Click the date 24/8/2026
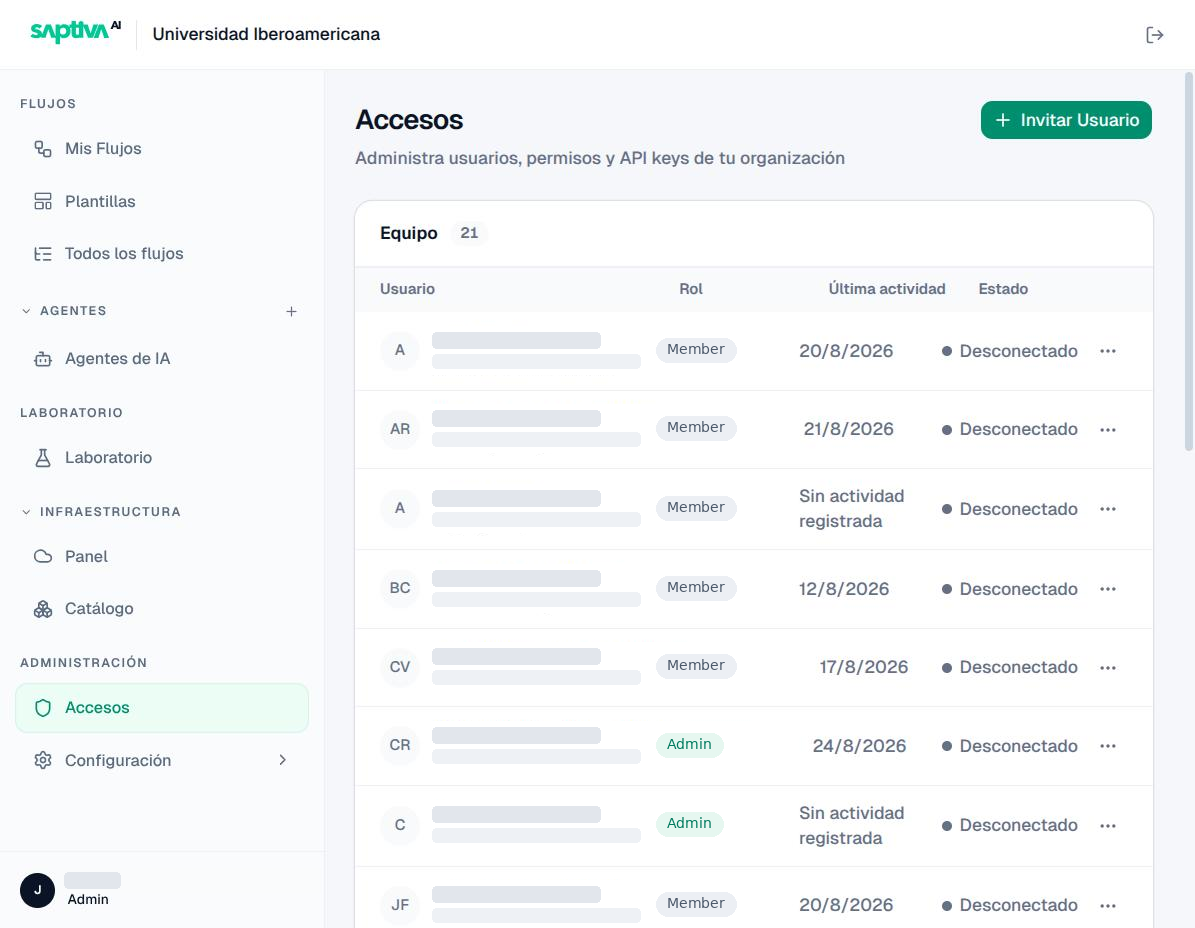Screen dimensions: 1195x928 pos(859,746)
